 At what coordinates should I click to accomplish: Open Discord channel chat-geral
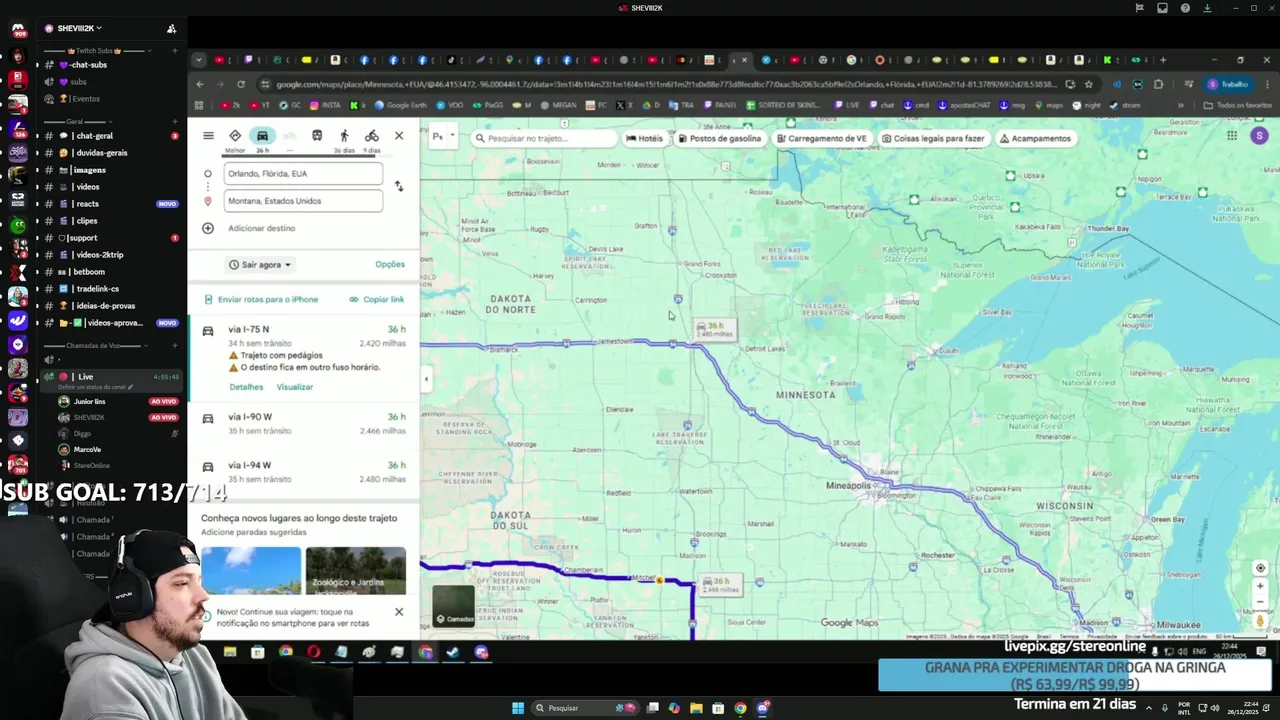[110, 136]
